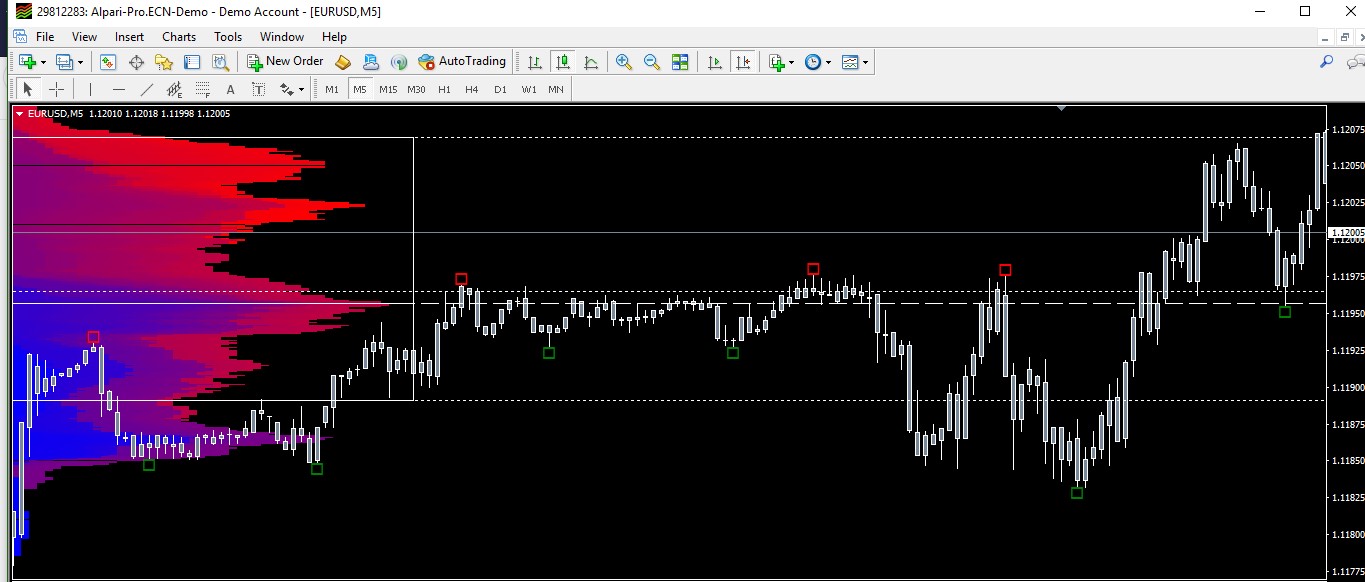Click the chart shift marker on the chart's top edge
This screenshot has height=582, width=1365.
coord(1061,109)
